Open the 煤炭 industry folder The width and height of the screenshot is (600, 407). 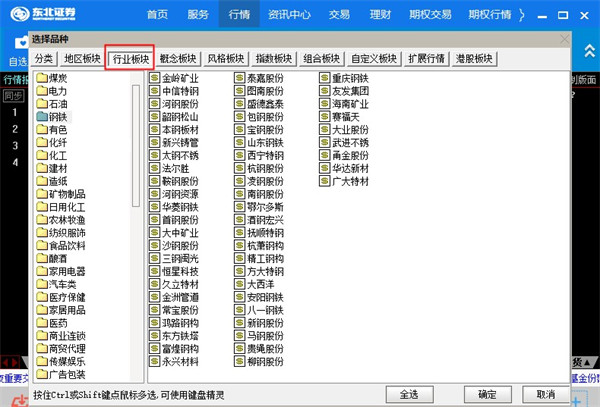(58, 77)
